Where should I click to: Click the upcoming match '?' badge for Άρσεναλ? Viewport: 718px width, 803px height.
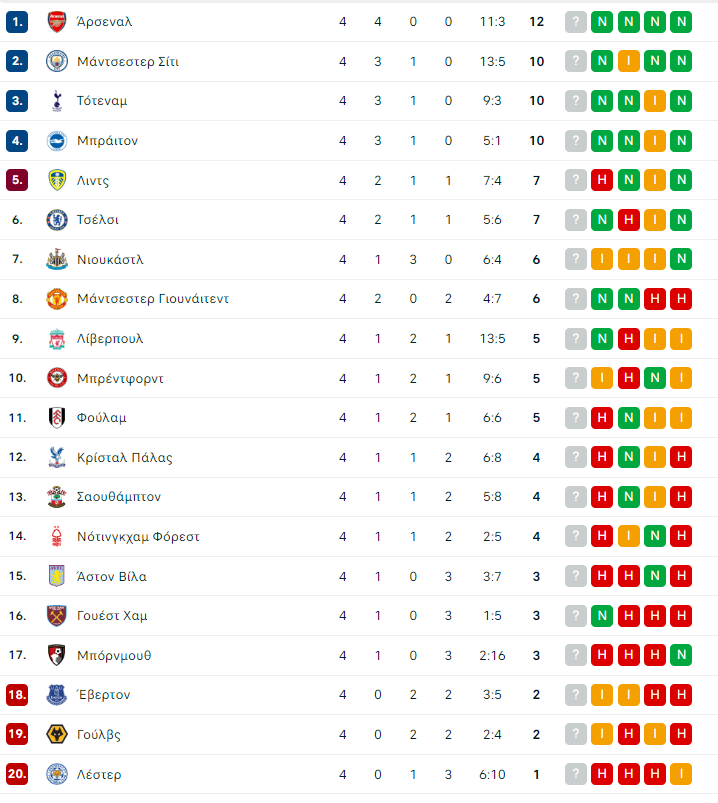(576, 22)
